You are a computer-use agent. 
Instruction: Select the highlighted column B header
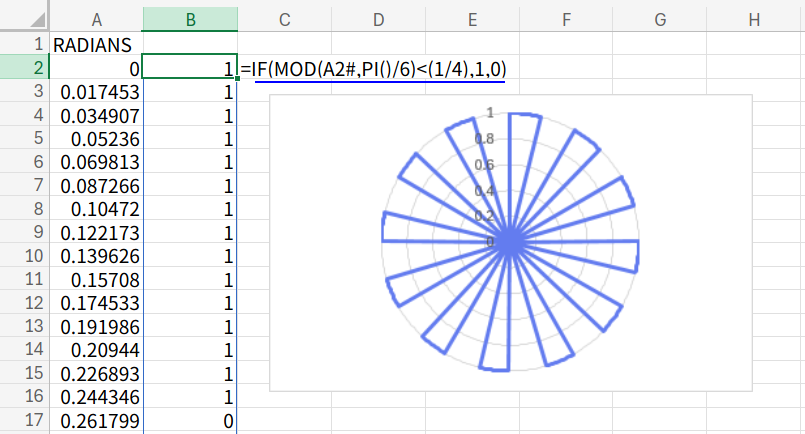pyautogui.click(x=190, y=19)
